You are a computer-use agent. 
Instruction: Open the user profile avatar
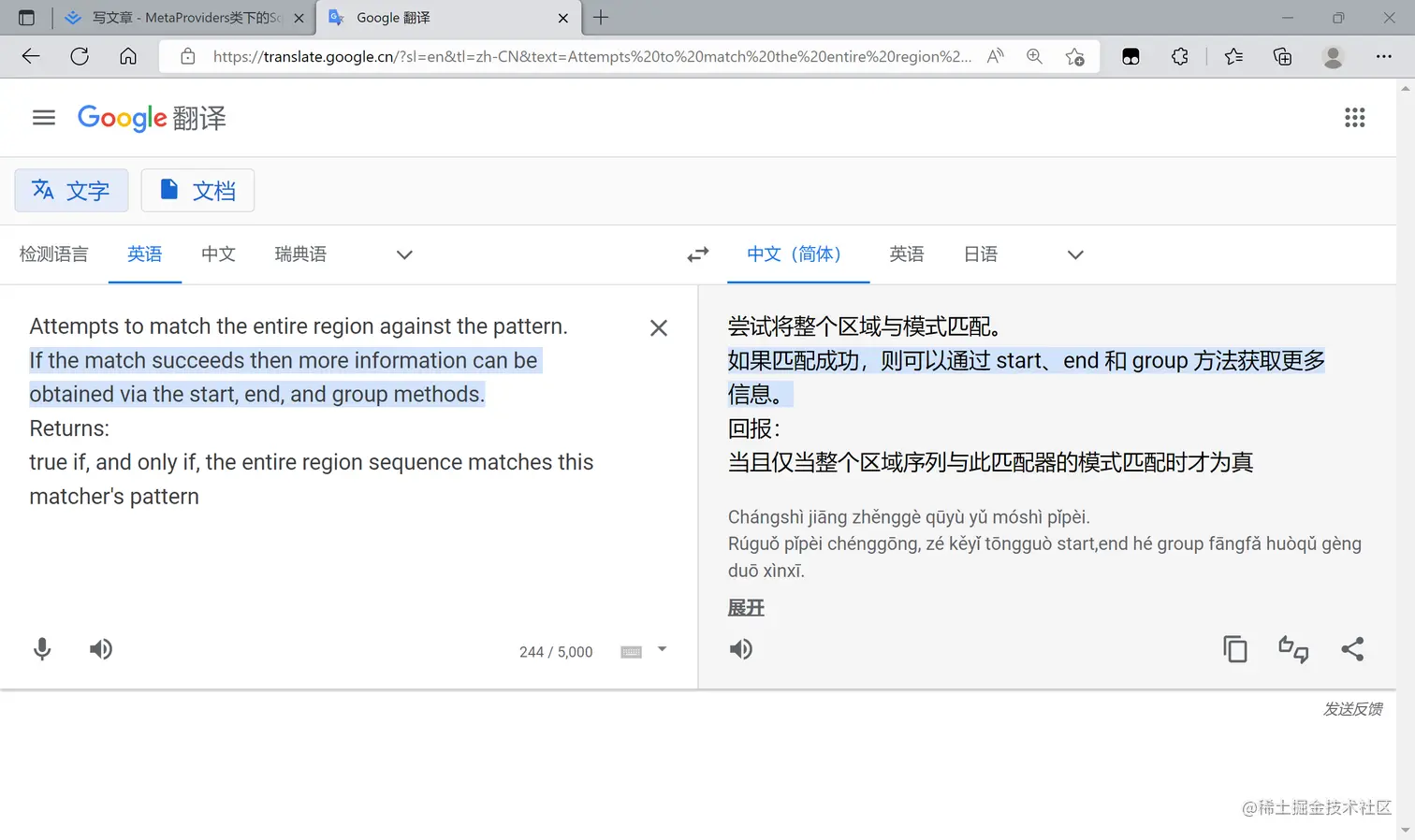point(1333,56)
